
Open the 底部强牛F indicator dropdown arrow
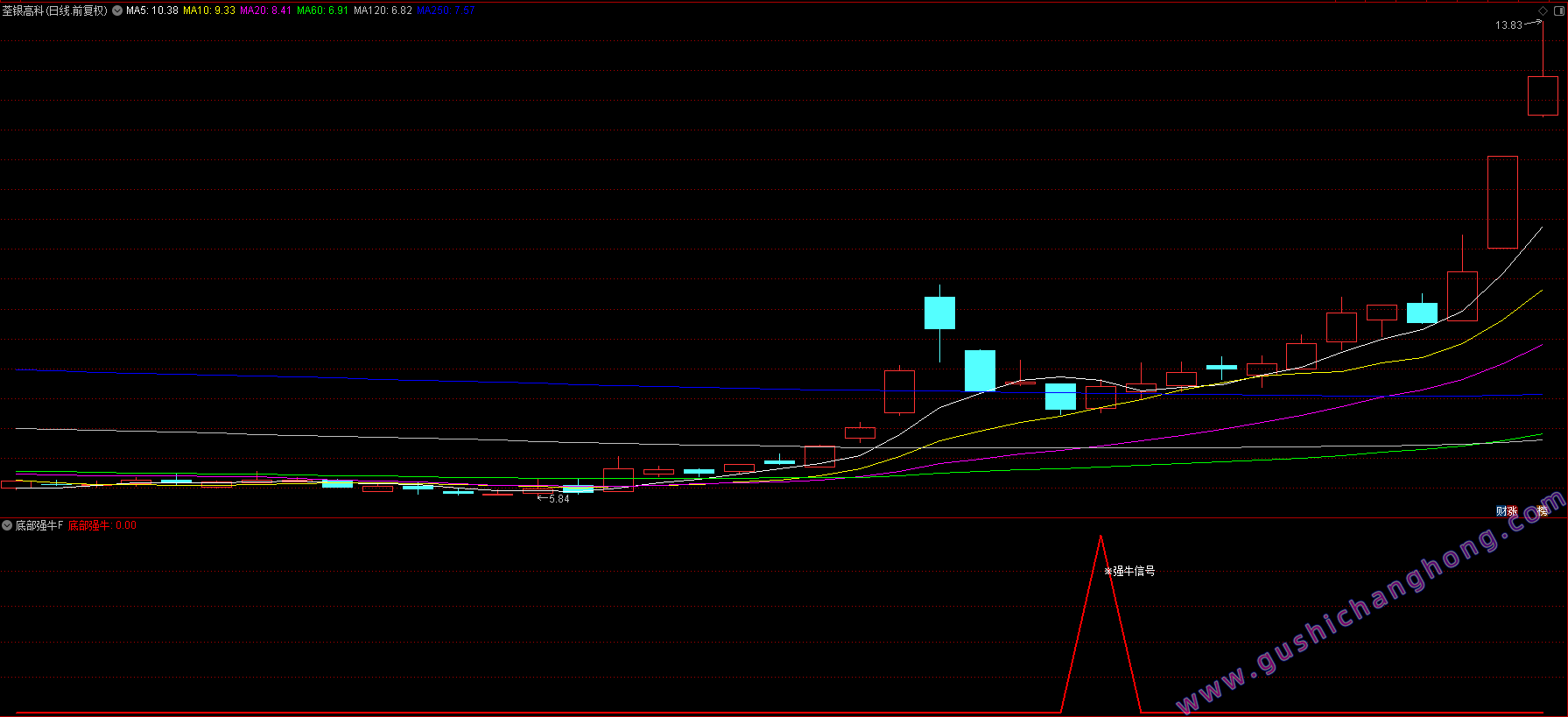pyautogui.click(x=7, y=525)
